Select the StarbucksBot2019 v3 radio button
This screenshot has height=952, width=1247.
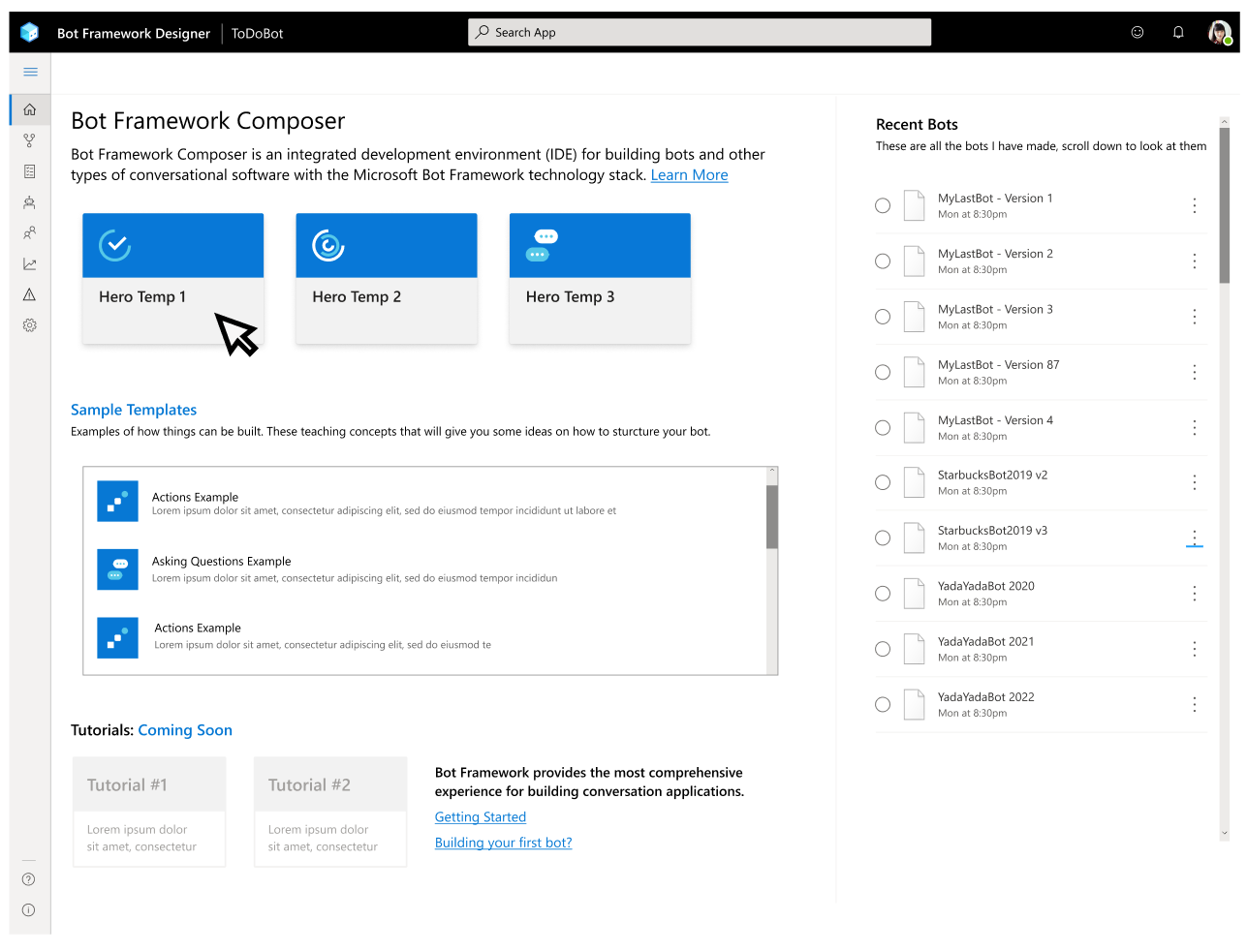[x=883, y=538]
